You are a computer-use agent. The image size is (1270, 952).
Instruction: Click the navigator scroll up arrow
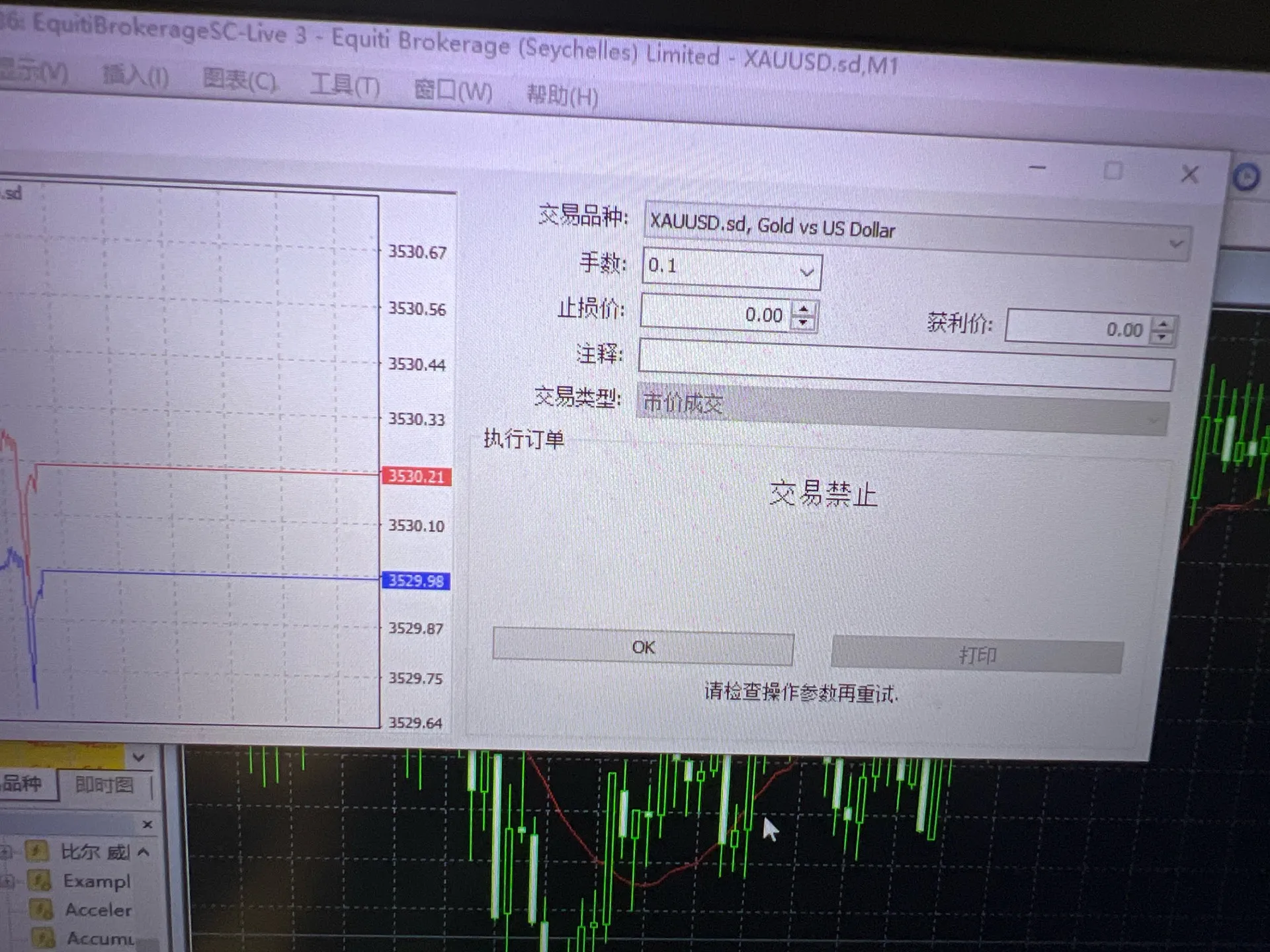point(144,852)
